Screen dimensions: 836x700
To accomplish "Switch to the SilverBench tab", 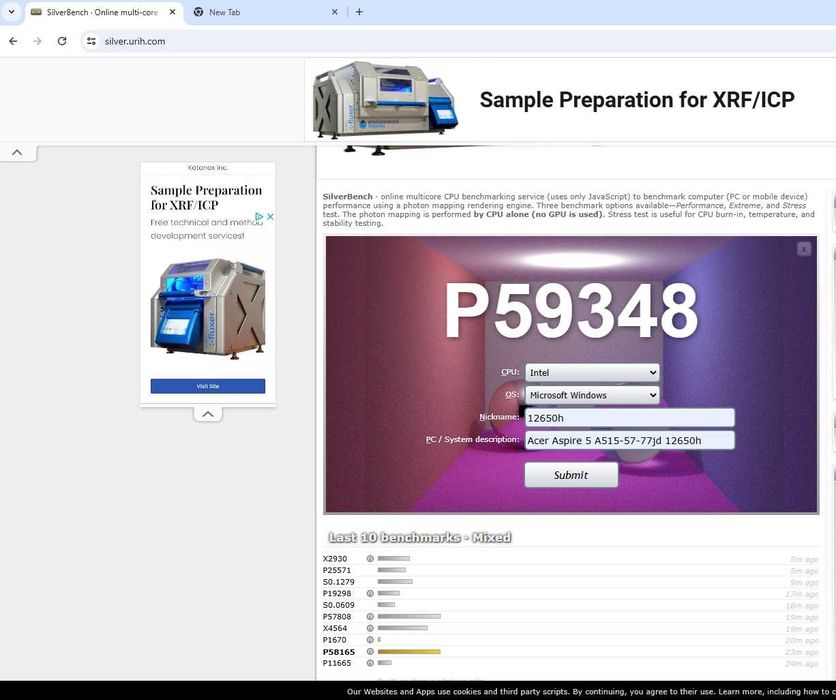I will coord(104,12).
